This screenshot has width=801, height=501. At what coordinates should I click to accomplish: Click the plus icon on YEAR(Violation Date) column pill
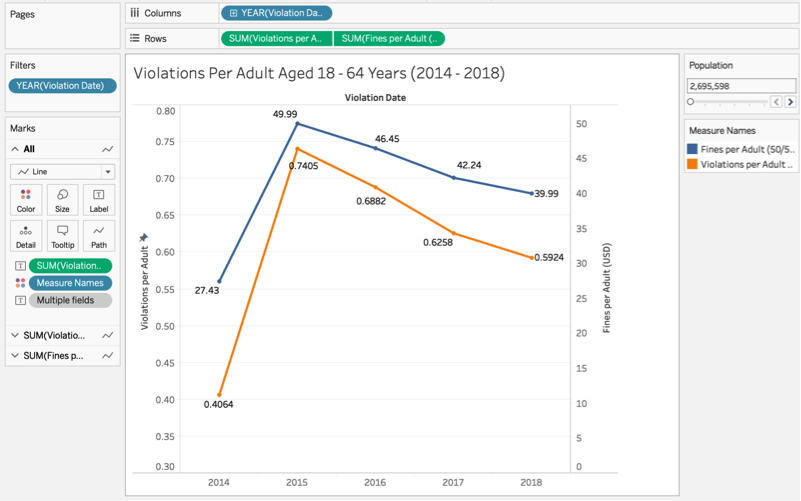[233, 13]
